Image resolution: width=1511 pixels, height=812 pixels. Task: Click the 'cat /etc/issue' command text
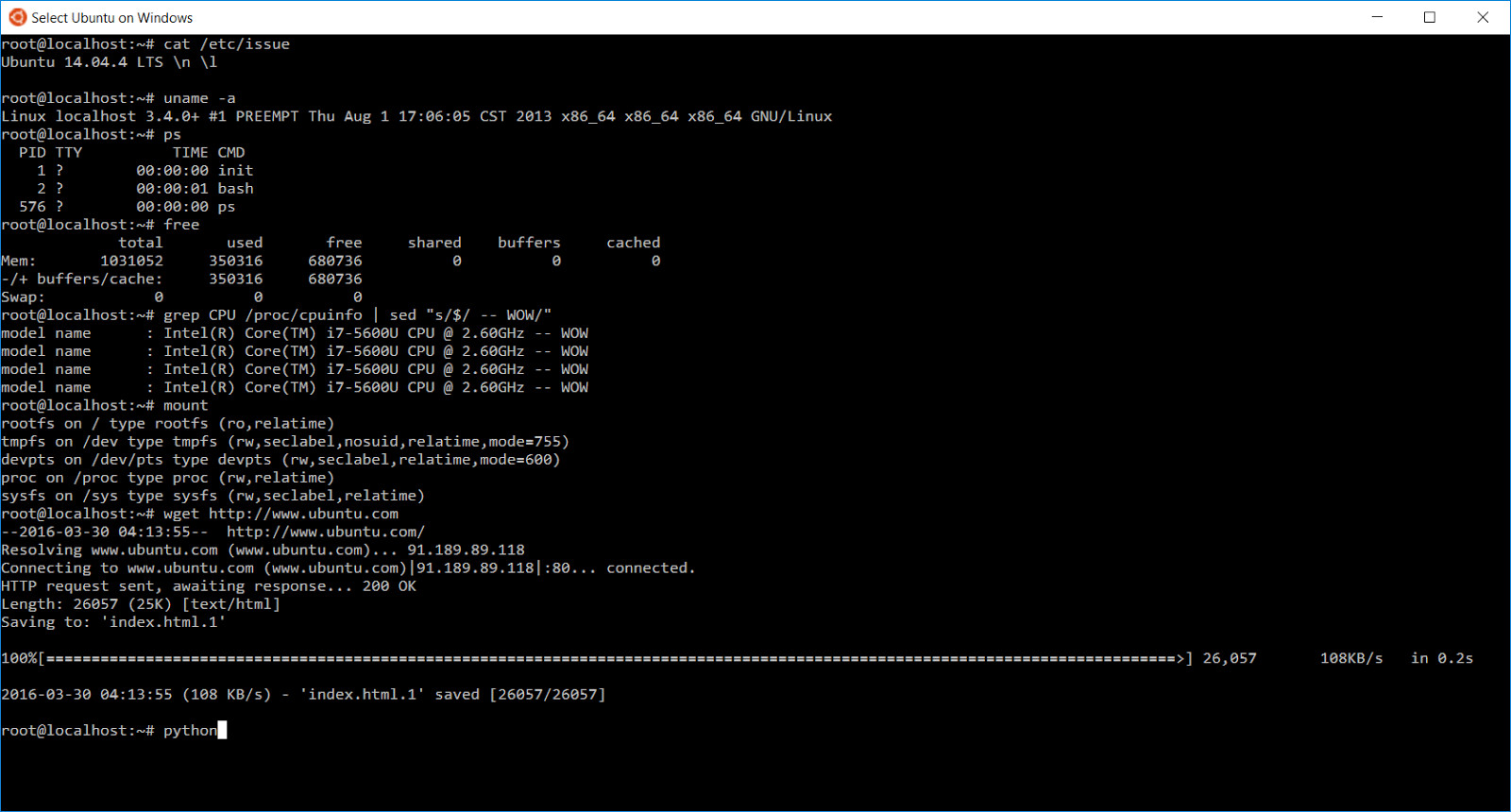click(227, 44)
